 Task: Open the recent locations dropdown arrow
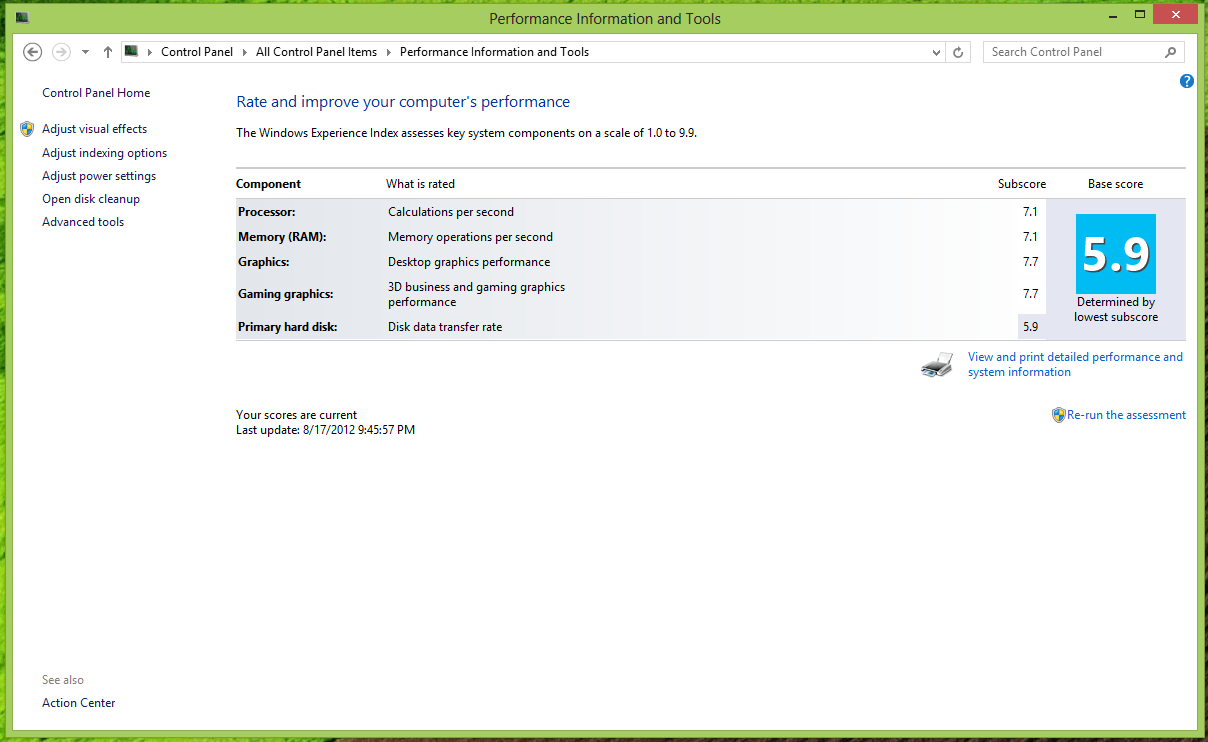[x=85, y=52]
